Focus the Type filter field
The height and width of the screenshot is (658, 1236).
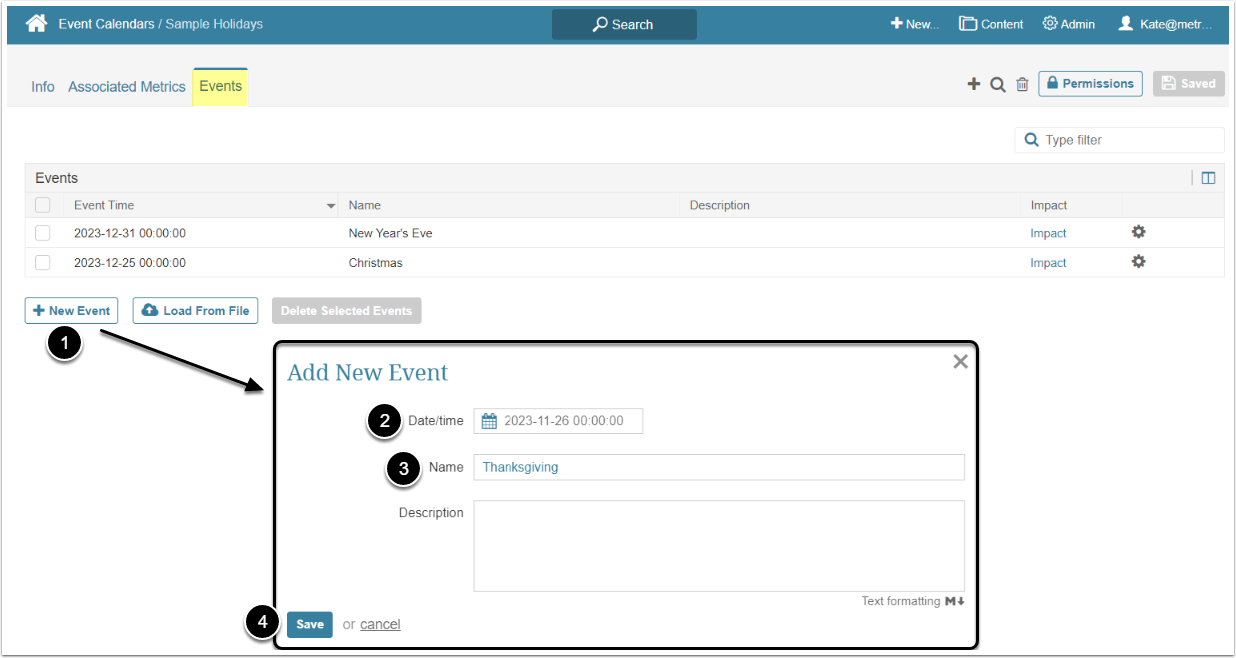click(1120, 140)
